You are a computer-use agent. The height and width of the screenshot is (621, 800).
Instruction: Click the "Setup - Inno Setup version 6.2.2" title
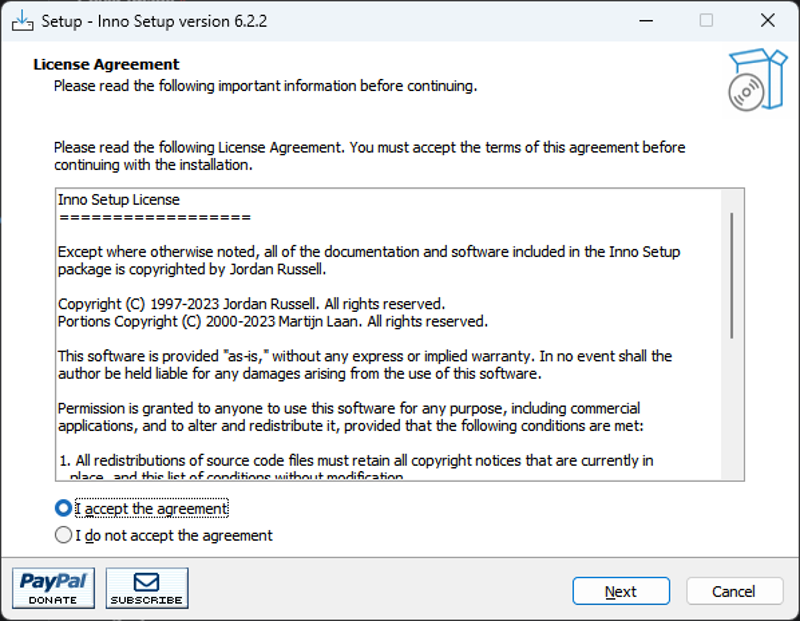154,21
